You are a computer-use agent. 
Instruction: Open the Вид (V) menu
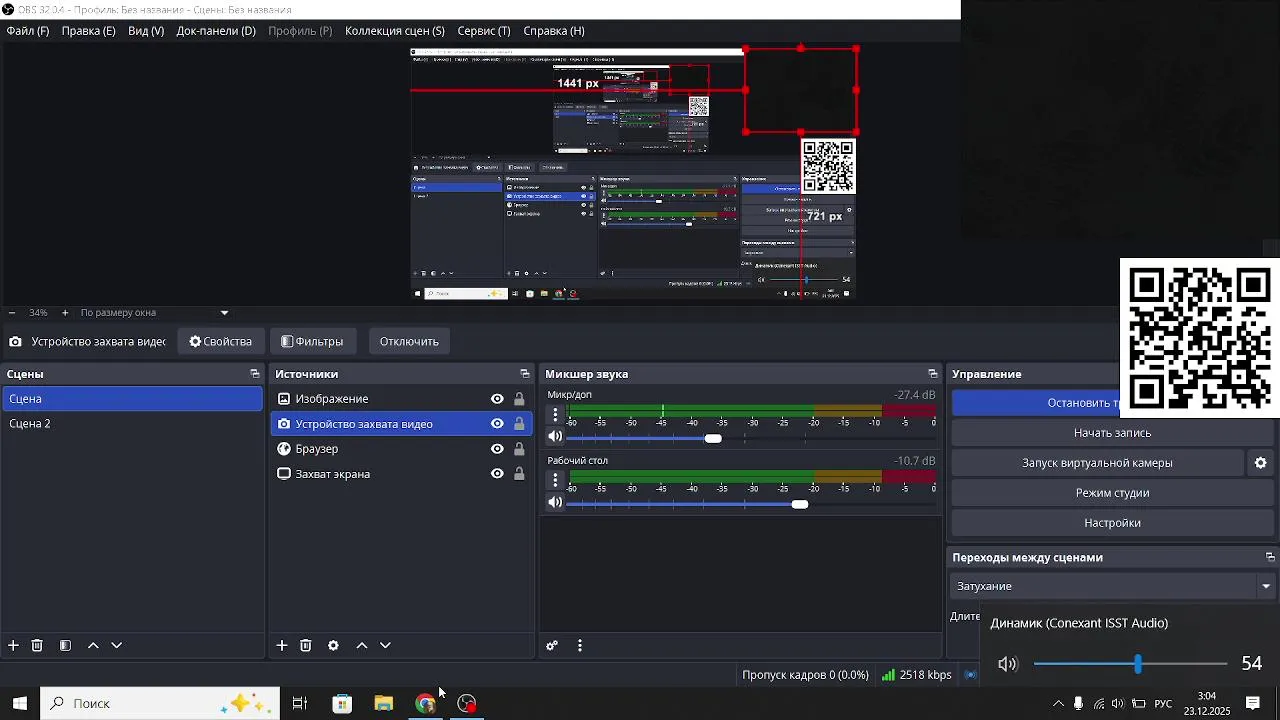pyautogui.click(x=146, y=31)
